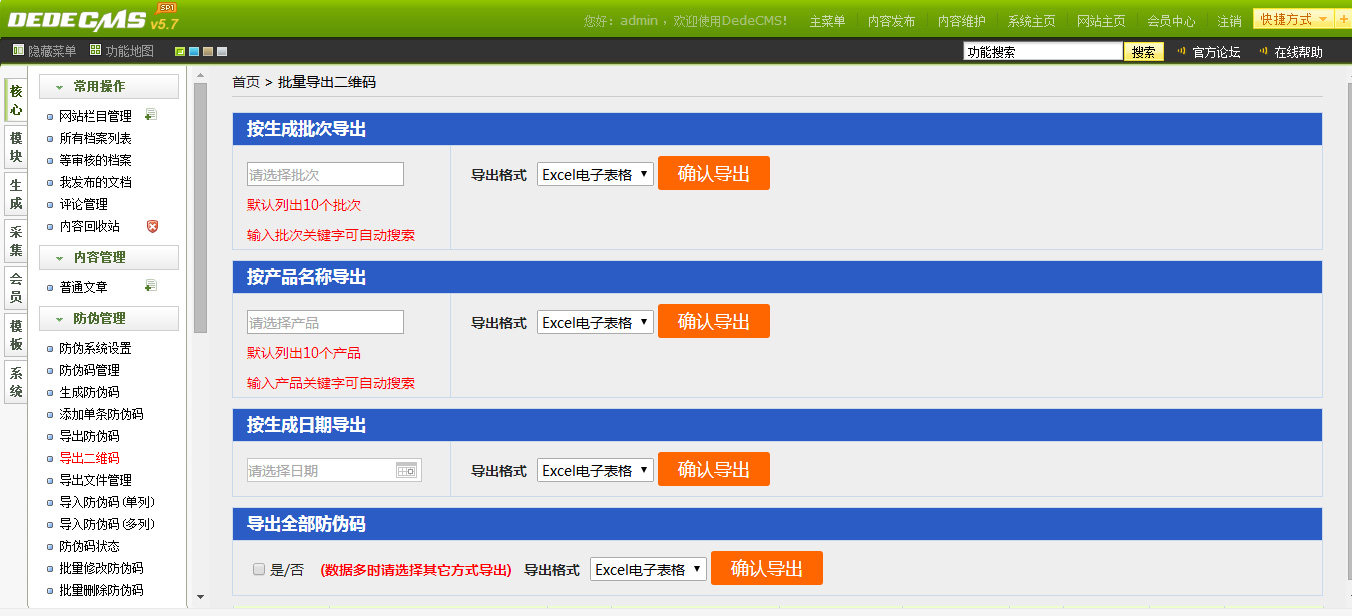Screen dimensions: 1352x616
Task: Click the icon next to 普通文章
Action: pos(150,286)
